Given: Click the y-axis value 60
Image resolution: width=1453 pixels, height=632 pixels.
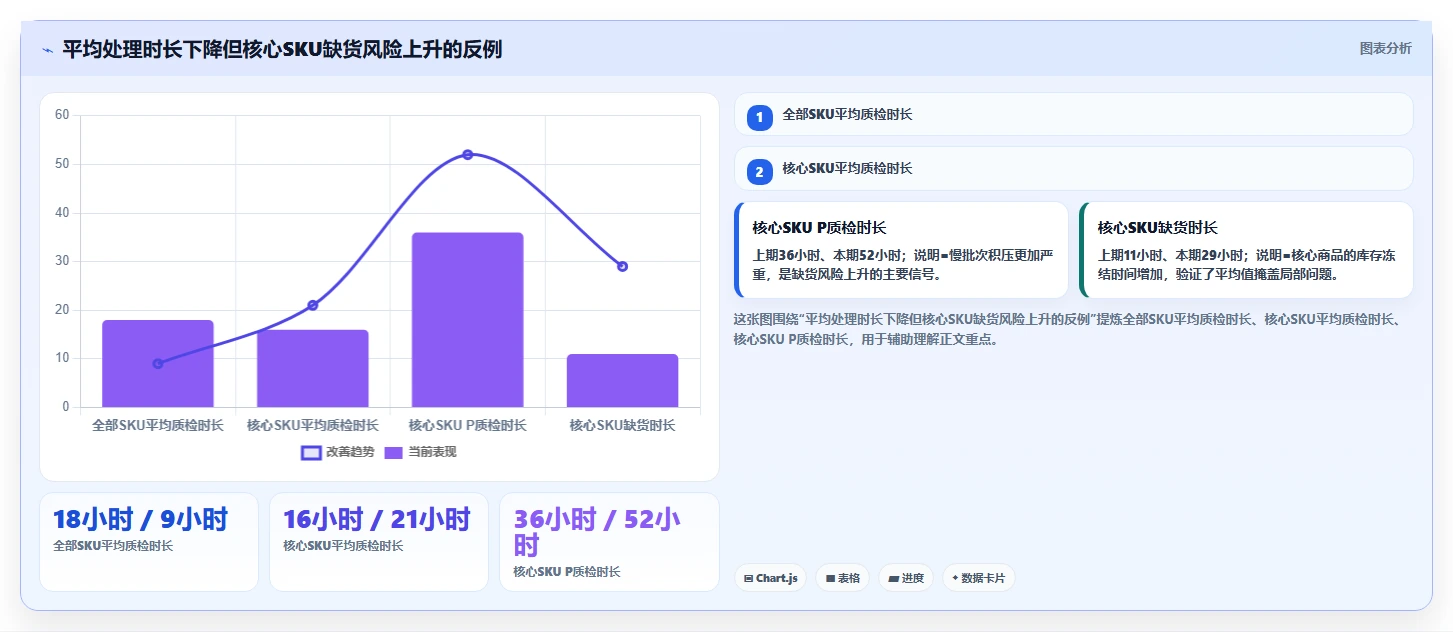Looking at the screenshot, I should pyautogui.click(x=62, y=115).
